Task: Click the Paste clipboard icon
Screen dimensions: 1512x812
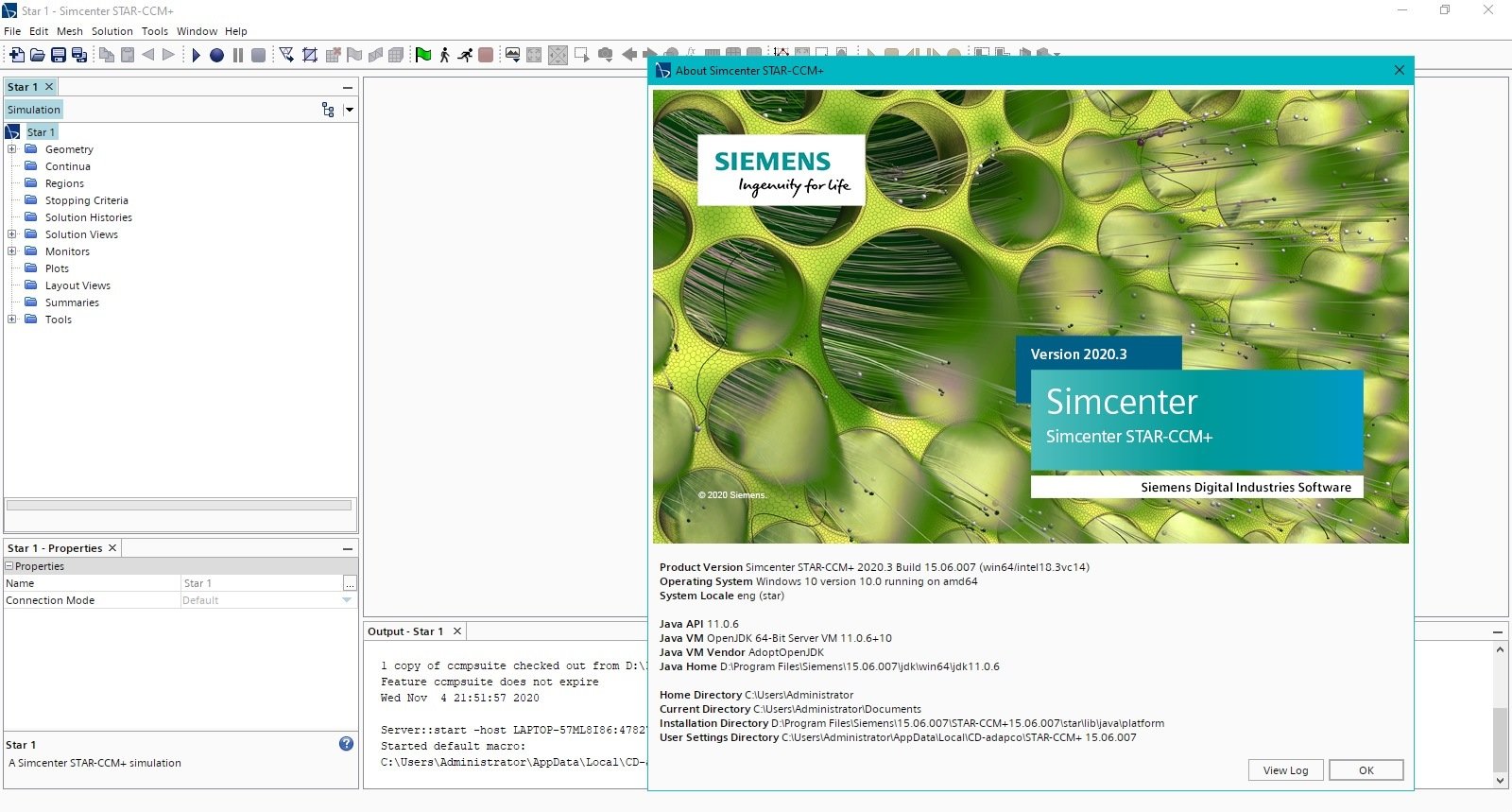Action: tap(128, 55)
